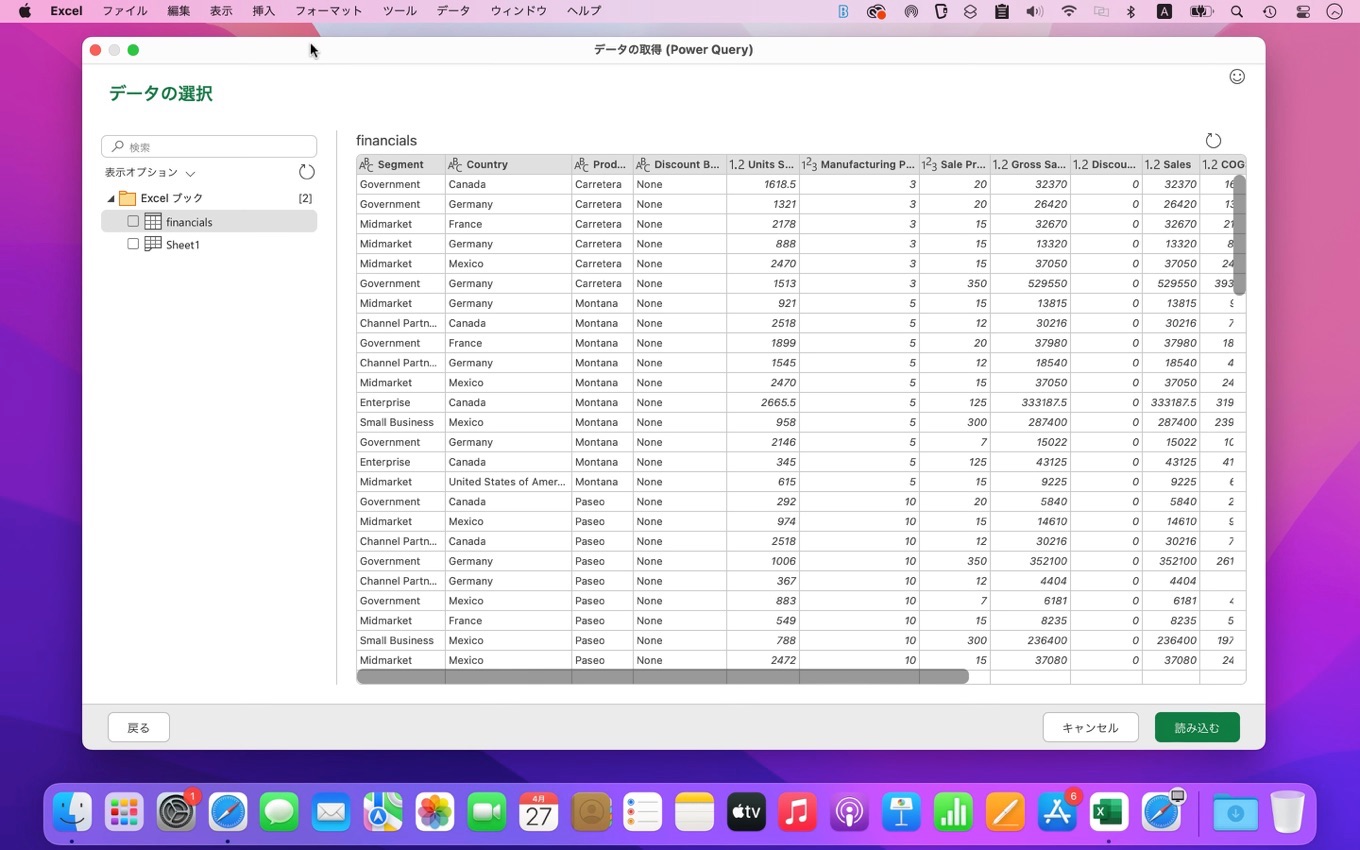
Task: Click the Sheet1 worksheet icon
Action: coord(152,244)
